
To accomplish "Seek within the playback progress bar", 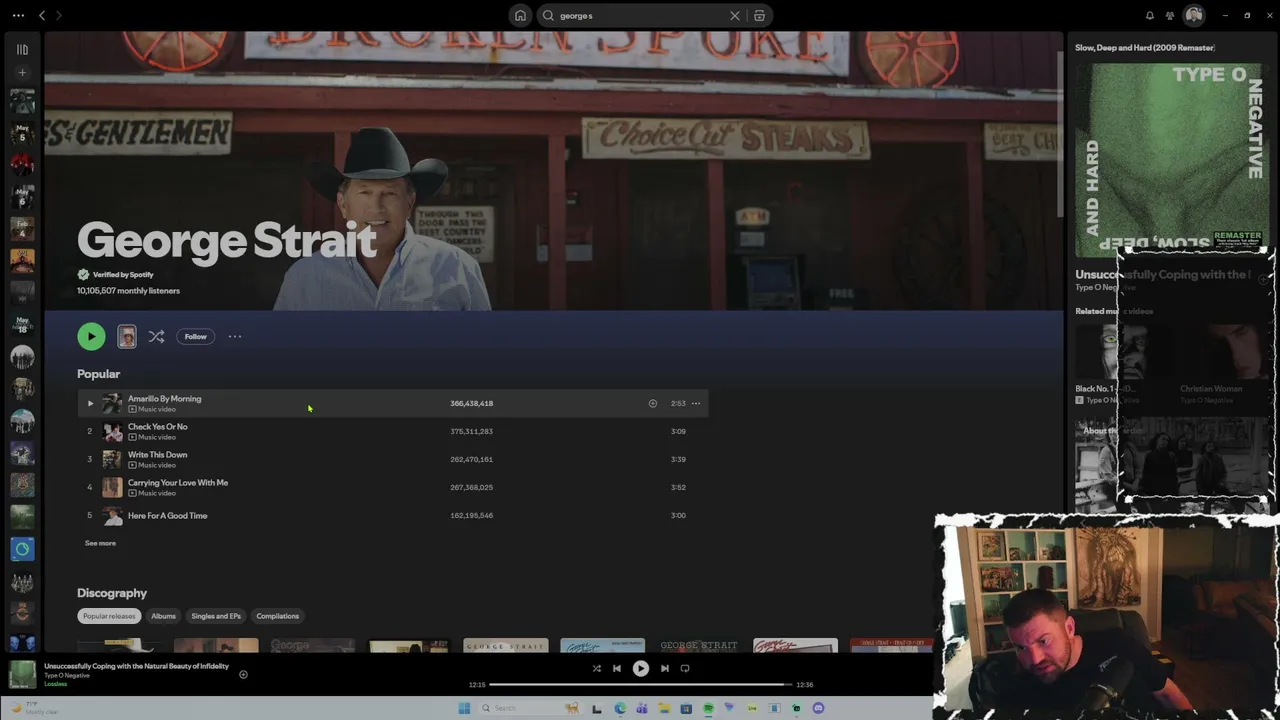I will click(x=640, y=685).
